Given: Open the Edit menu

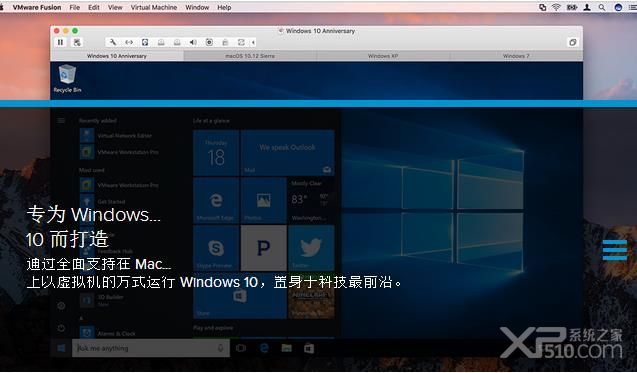Looking at the screenshot, I should point(94,7).
